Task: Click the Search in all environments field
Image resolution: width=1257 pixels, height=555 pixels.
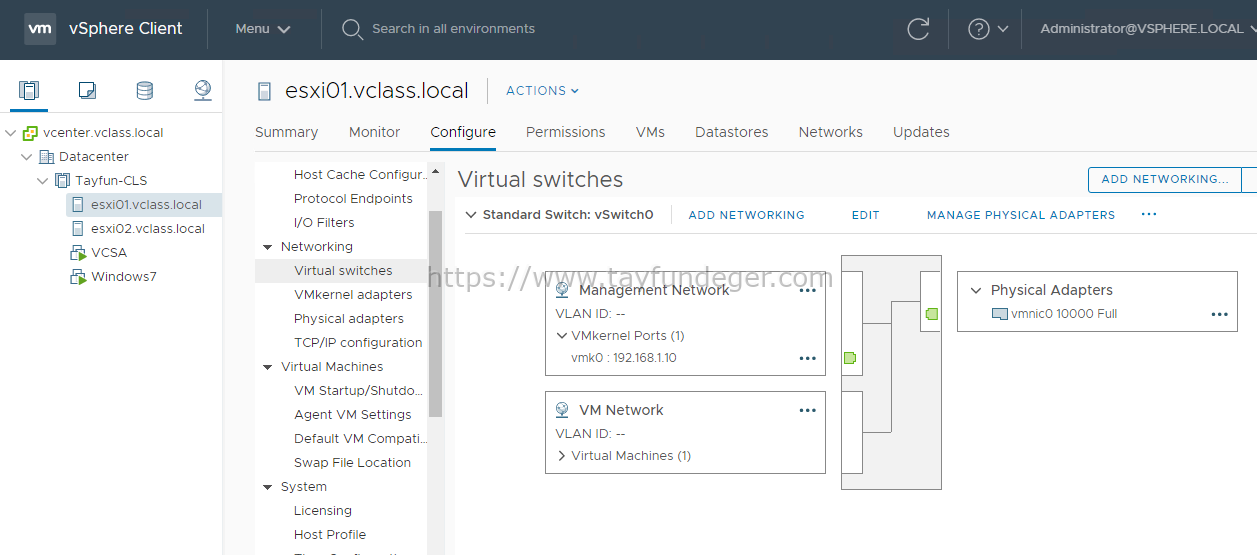Action: coord(453,29)
